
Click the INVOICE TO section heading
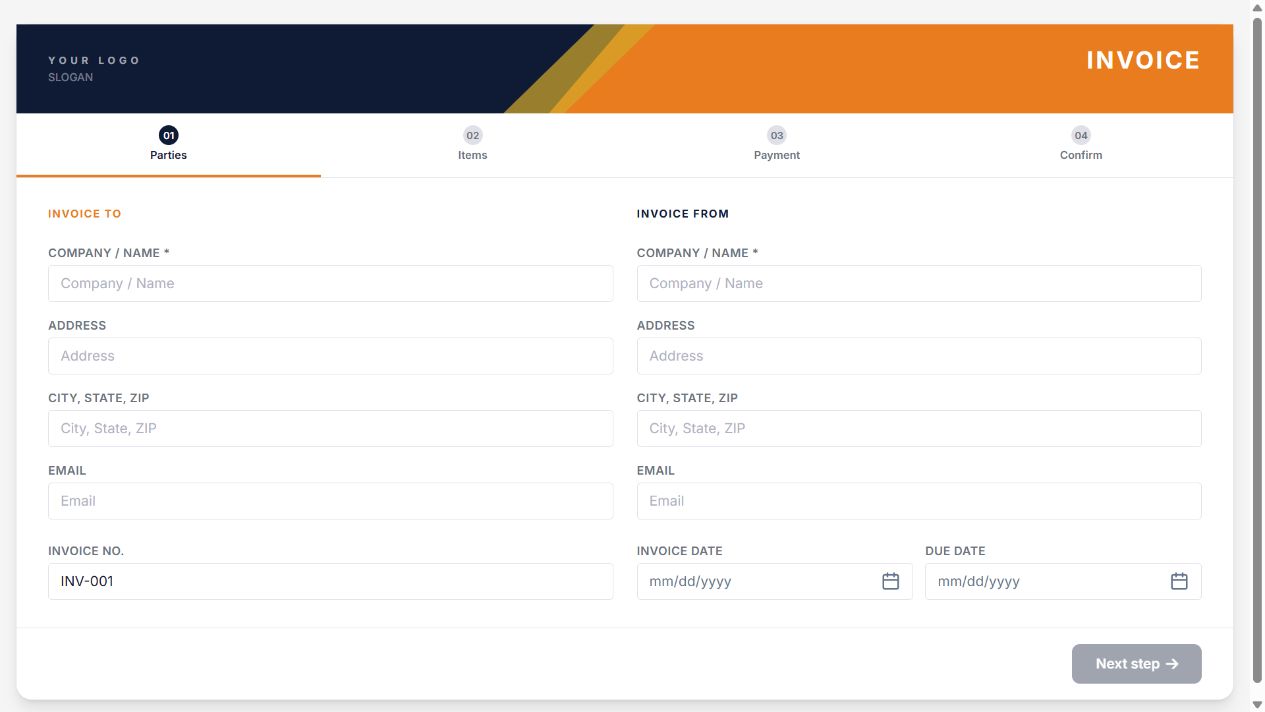(85, 214)
